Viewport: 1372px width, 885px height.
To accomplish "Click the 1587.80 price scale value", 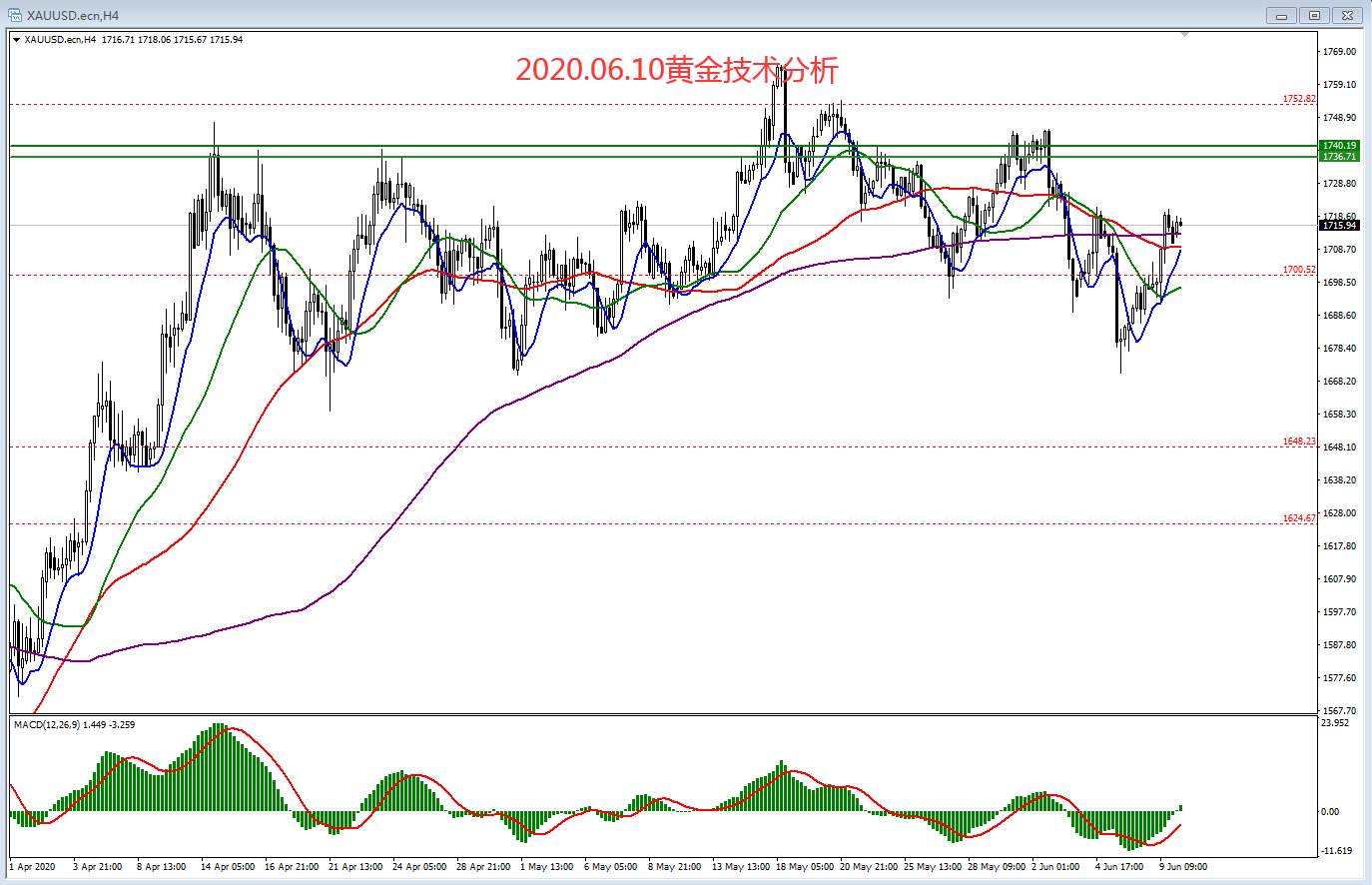I will [x=1339, y=645].
